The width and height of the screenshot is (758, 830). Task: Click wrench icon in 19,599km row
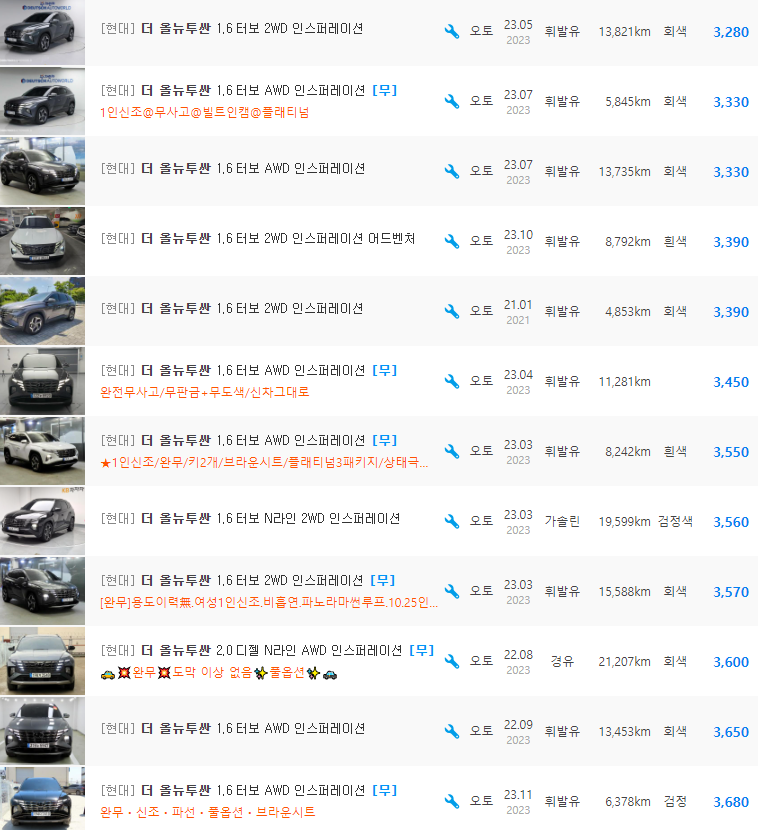(x=452, y=521)
